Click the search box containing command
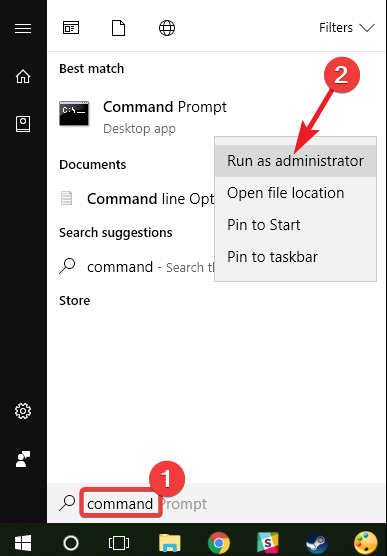This screenshot has width=387, height=556. pyautogui.click(x=217, y=504)
